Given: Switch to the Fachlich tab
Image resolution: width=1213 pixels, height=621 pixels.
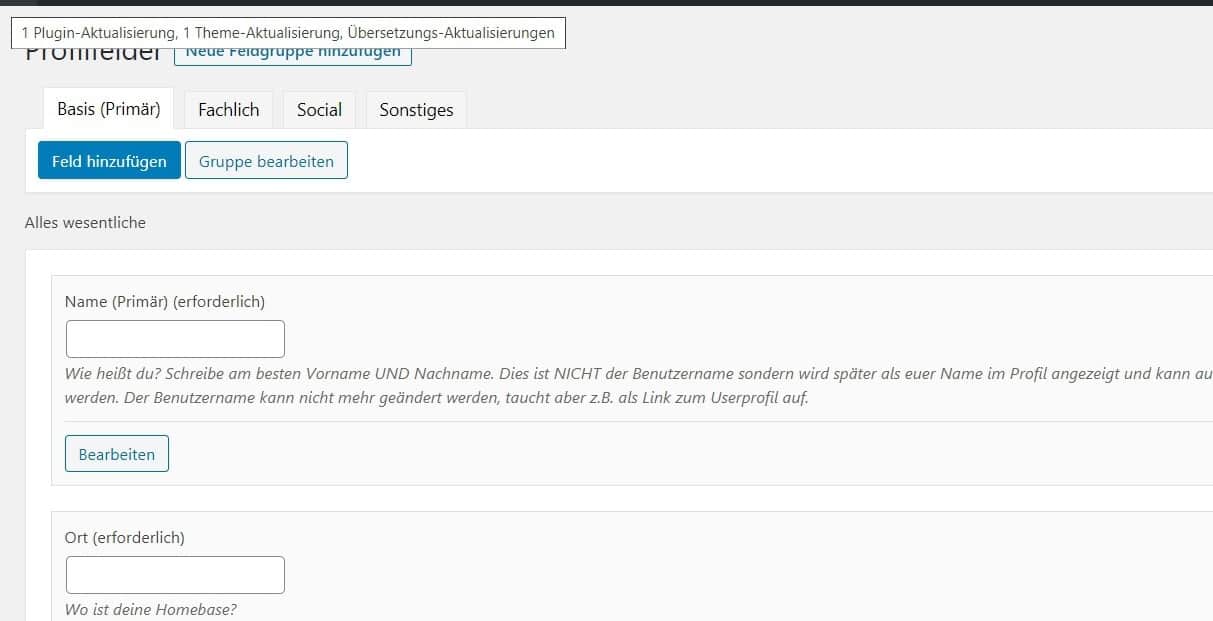Looking at the screenshot, I should click(228, 110).
